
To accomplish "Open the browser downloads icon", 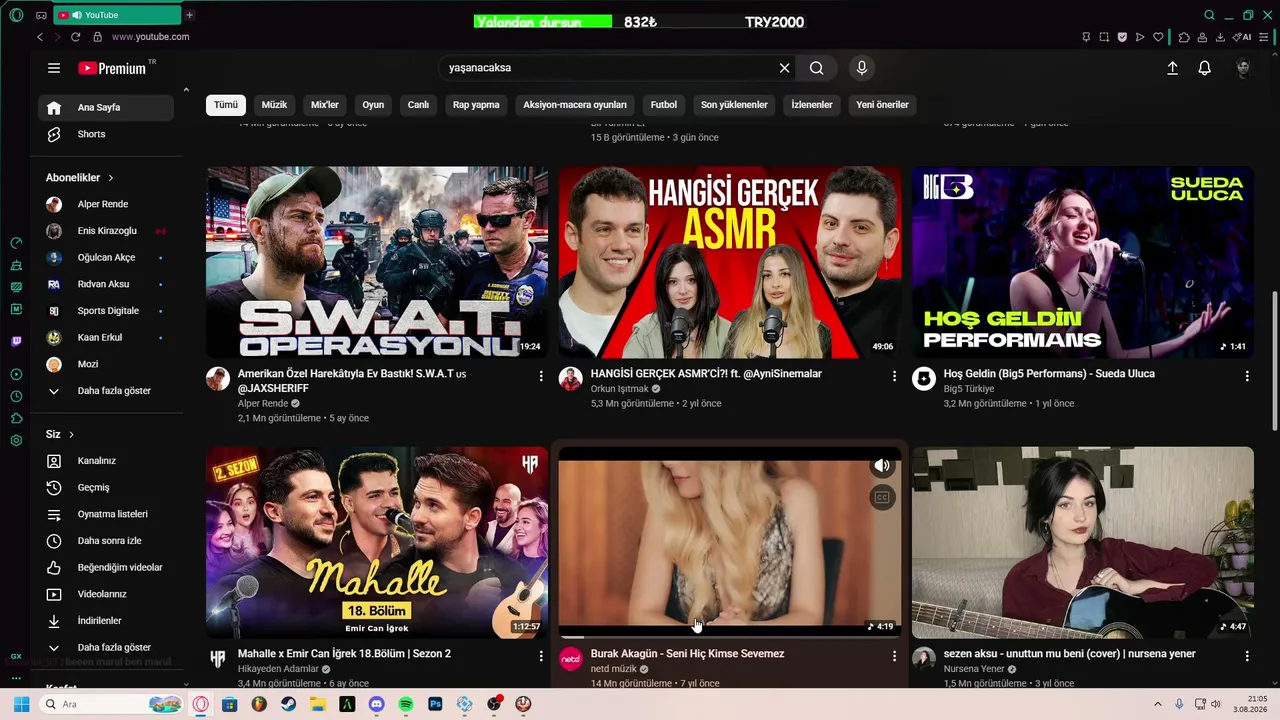I will coord(1222,37).
